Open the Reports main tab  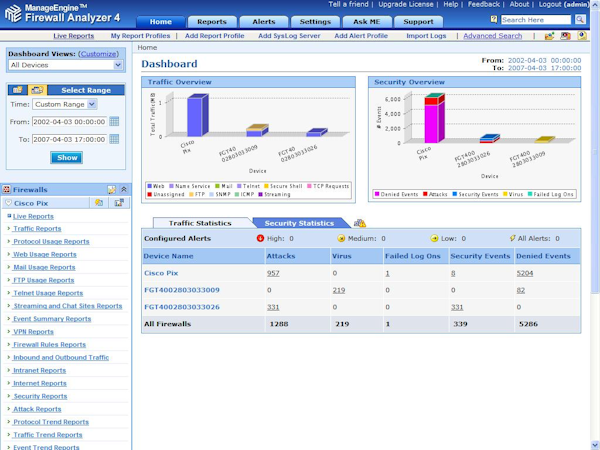(x=212, y=22)
